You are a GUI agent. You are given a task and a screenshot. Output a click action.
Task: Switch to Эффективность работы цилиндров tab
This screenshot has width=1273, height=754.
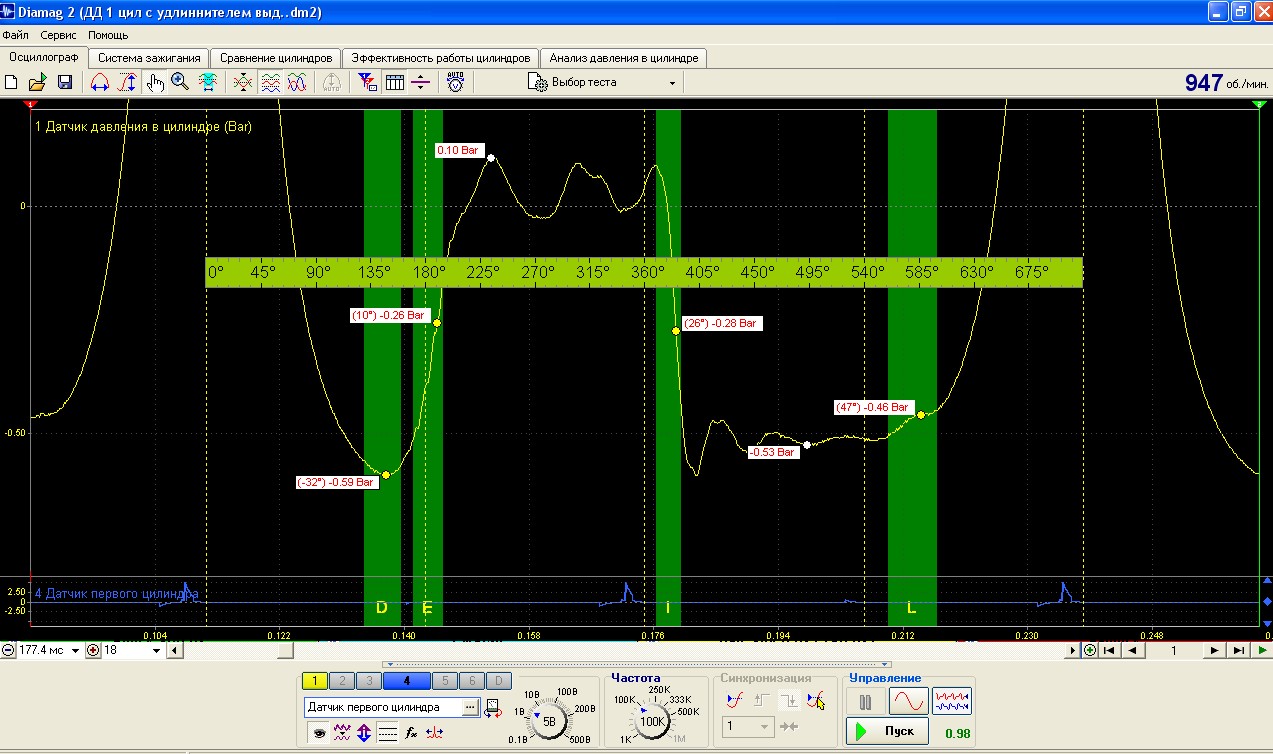click(441, 58)
